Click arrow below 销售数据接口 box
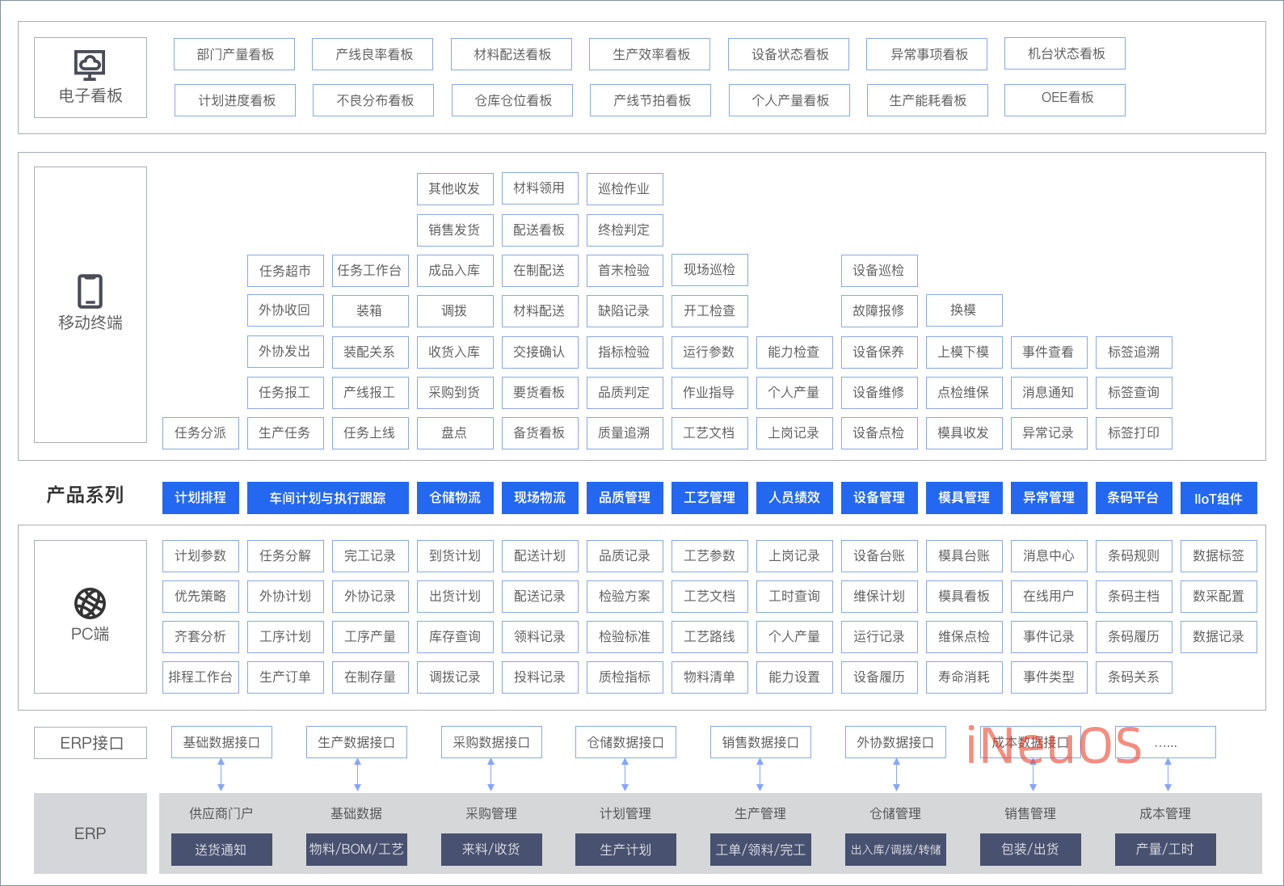The height and width of the screenshot is (886, 1284). (x=760, y=775)
